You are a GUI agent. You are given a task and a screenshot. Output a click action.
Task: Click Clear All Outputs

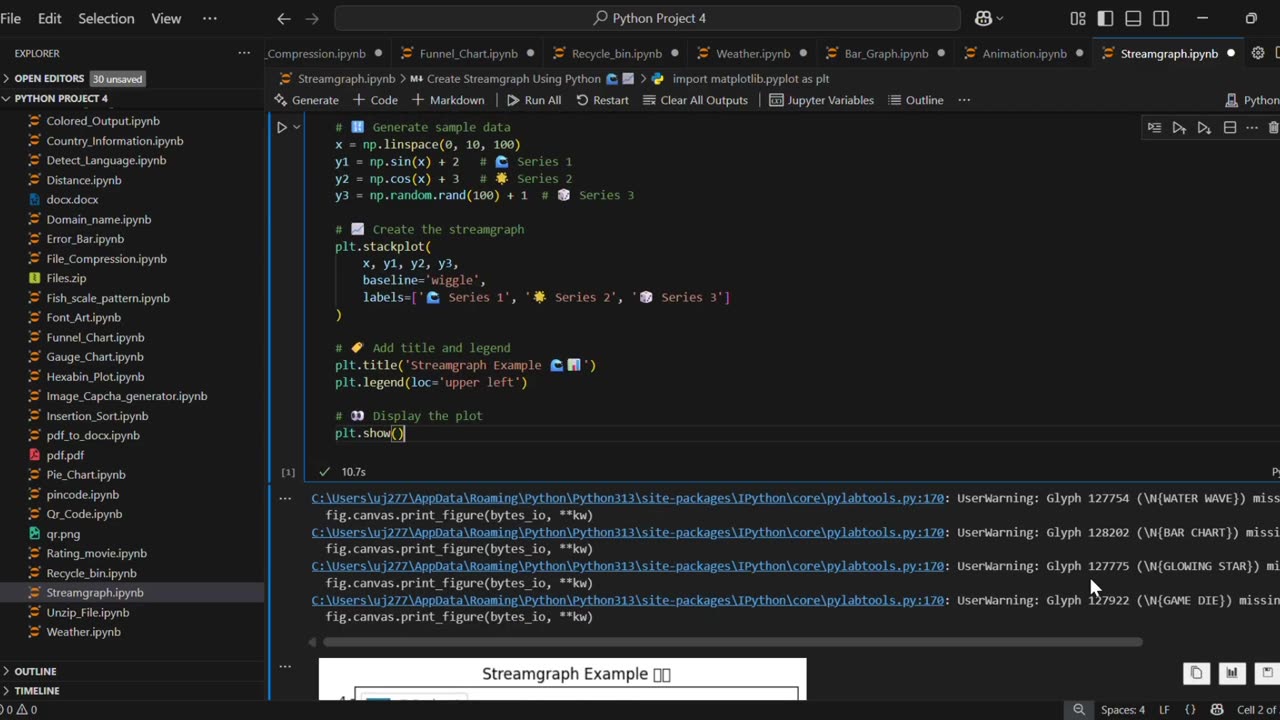tap(695, 100)
